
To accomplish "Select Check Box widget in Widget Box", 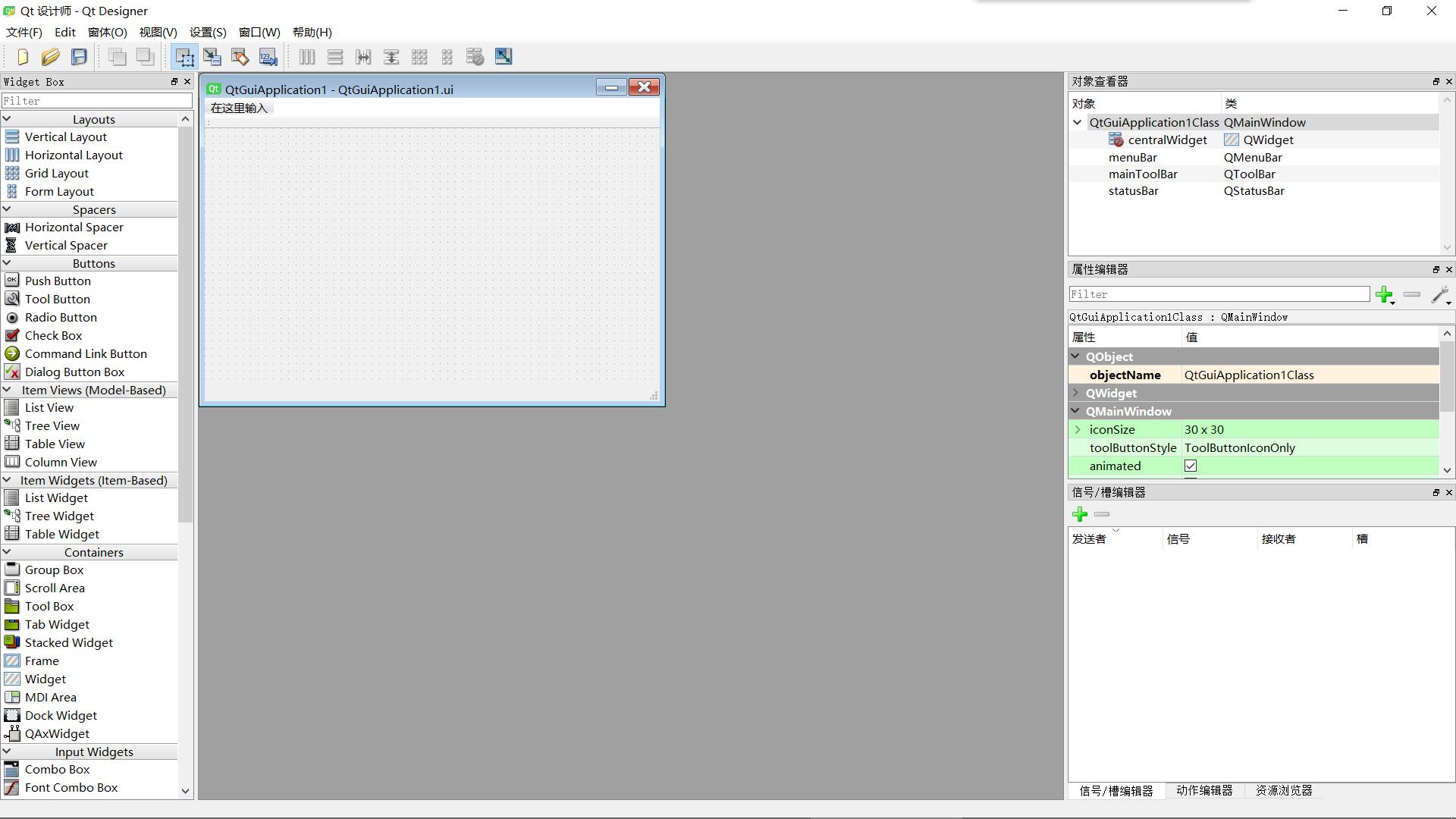I will [53, 336].
